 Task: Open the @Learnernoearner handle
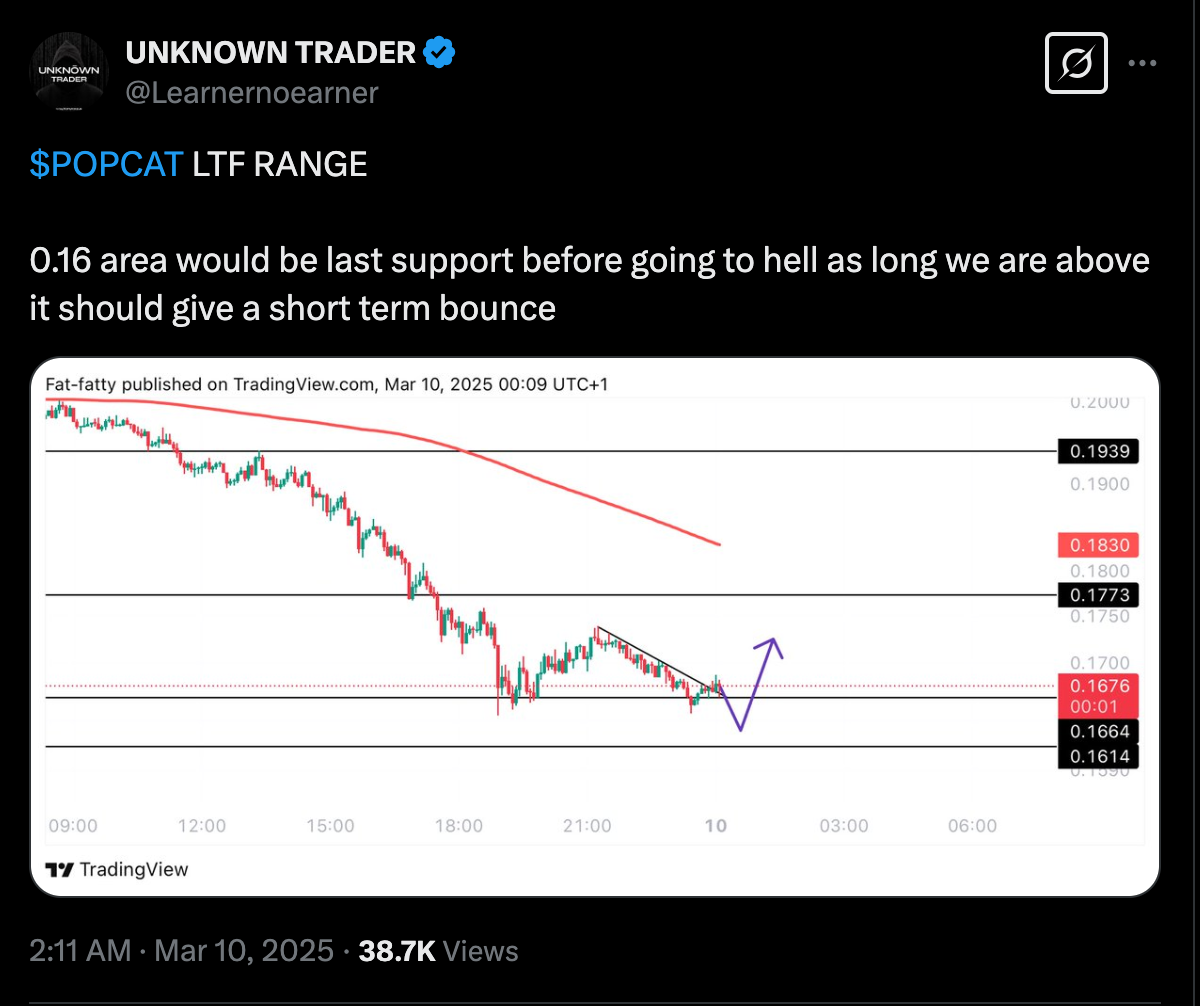251,93
